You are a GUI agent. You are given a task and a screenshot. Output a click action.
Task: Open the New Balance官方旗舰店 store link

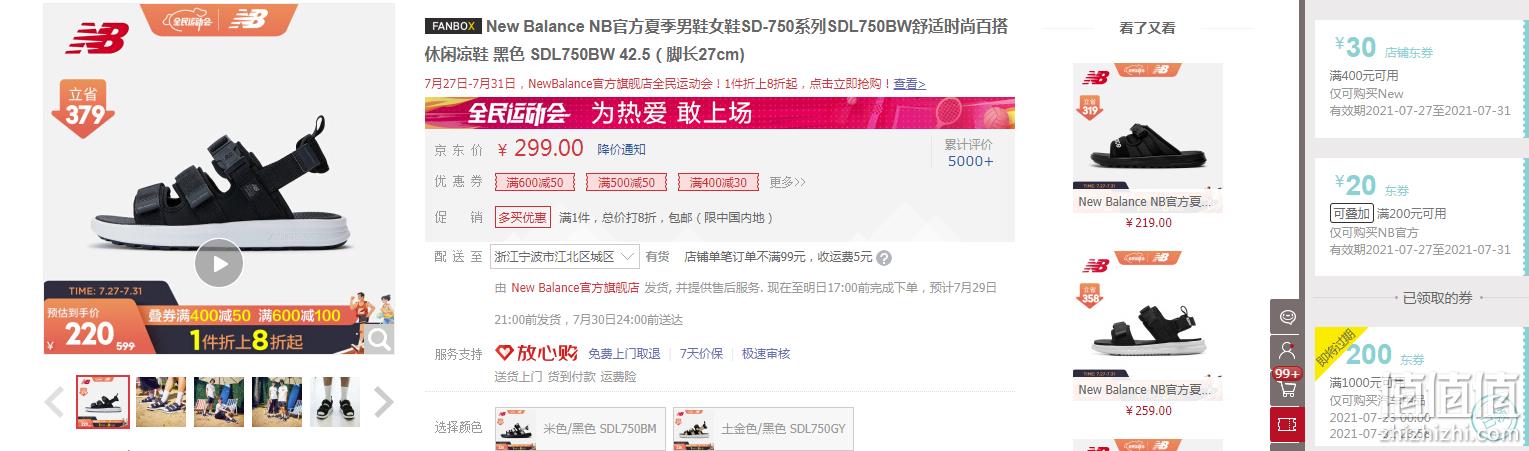tap(575, 288)
